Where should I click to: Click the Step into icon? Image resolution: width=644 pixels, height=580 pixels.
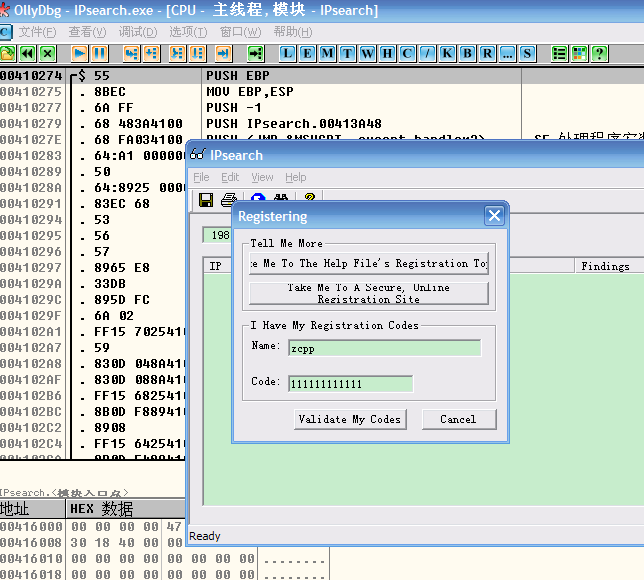point(131,54)
